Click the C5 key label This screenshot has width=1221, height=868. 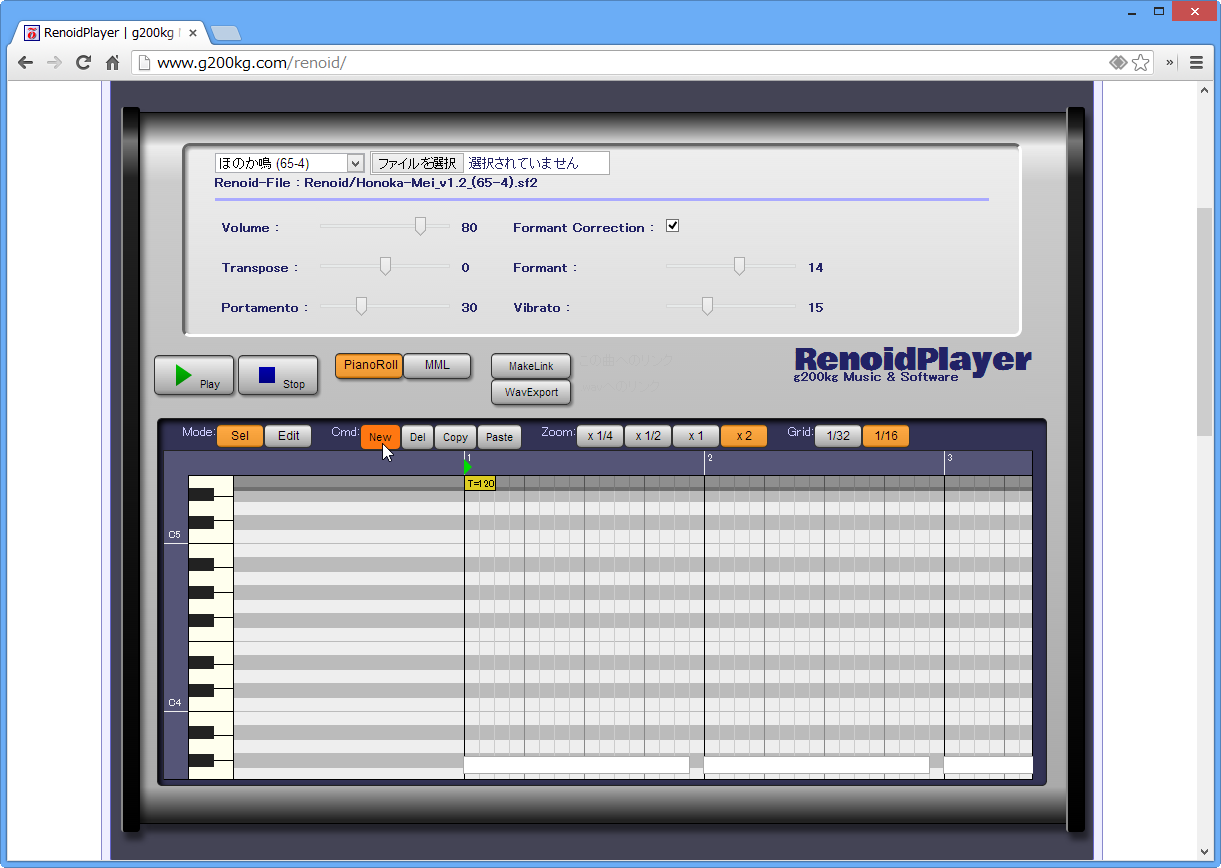174,535
